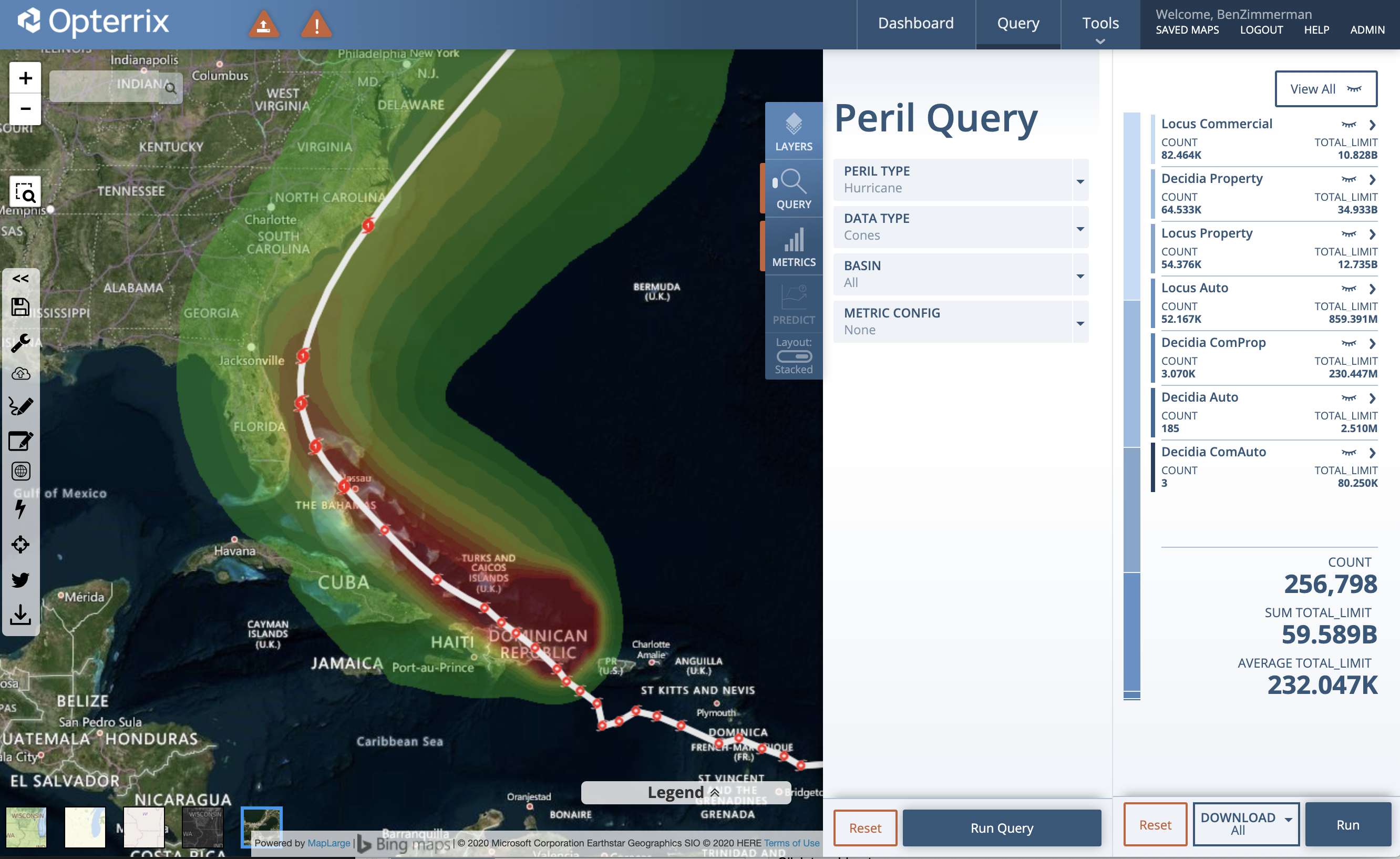The height and width of the screenshot is (859, 1400).
Task: Click Run Query button
Action: click(x=1002, y=828)
